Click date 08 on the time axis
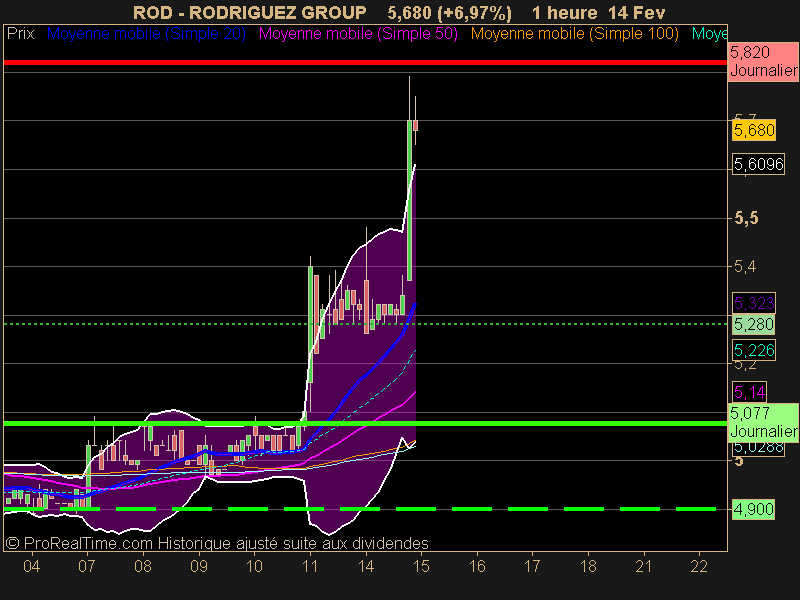Screen dimensions: 800x600 click(x=143, y=566)
